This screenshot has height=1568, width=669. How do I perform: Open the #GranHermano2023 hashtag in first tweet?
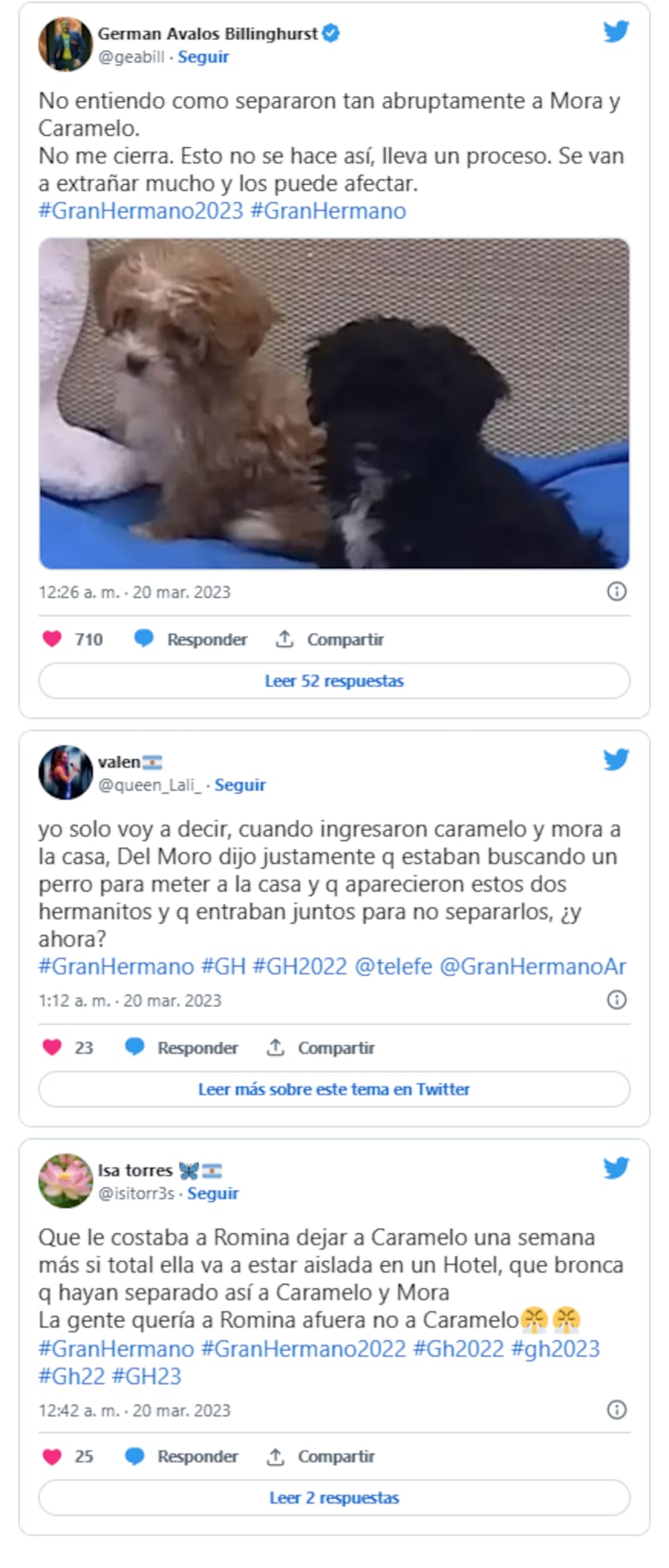[x=140, y=211]
